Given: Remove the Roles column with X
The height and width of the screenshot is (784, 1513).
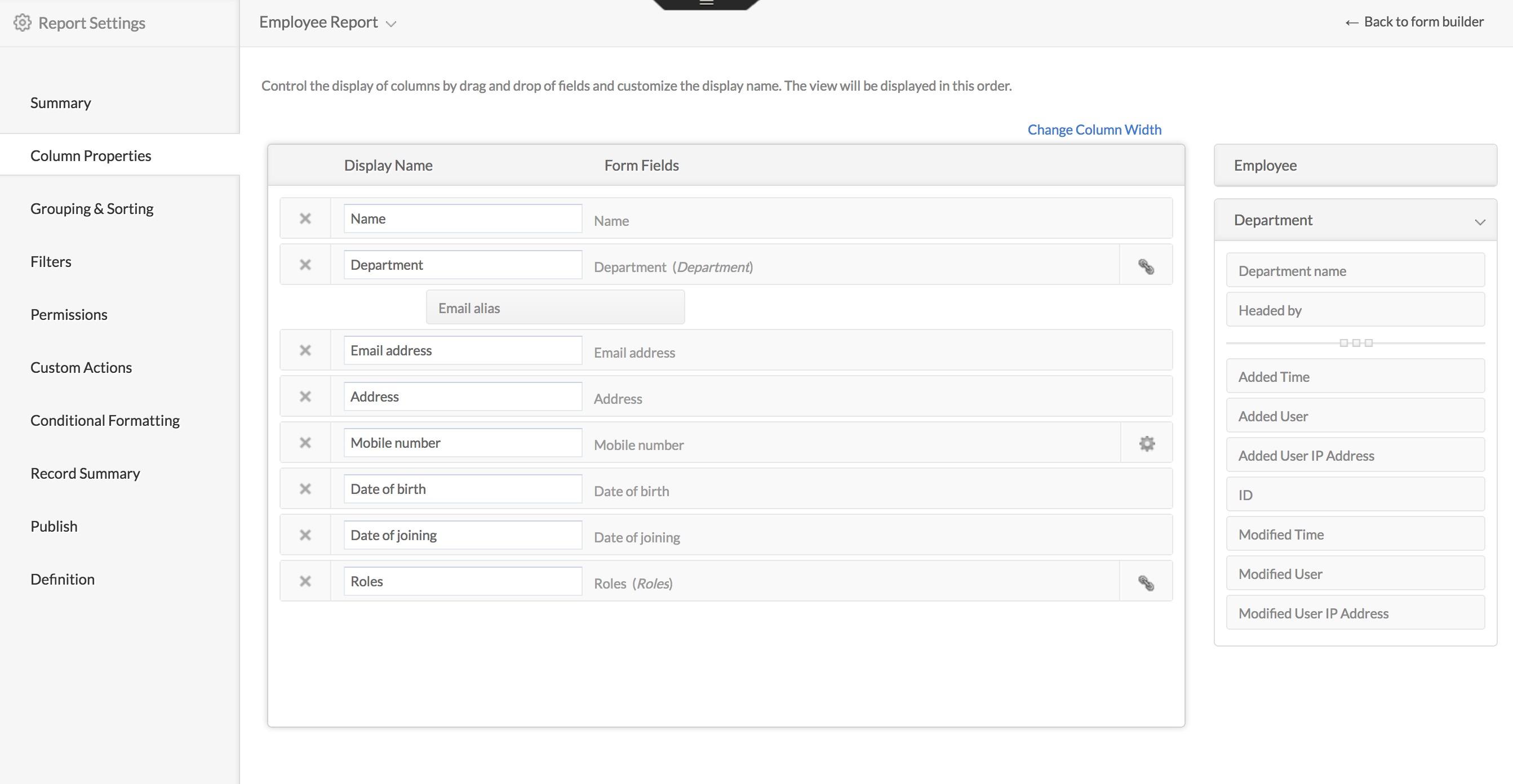Looking at the screenshot, I should point(305,581).
